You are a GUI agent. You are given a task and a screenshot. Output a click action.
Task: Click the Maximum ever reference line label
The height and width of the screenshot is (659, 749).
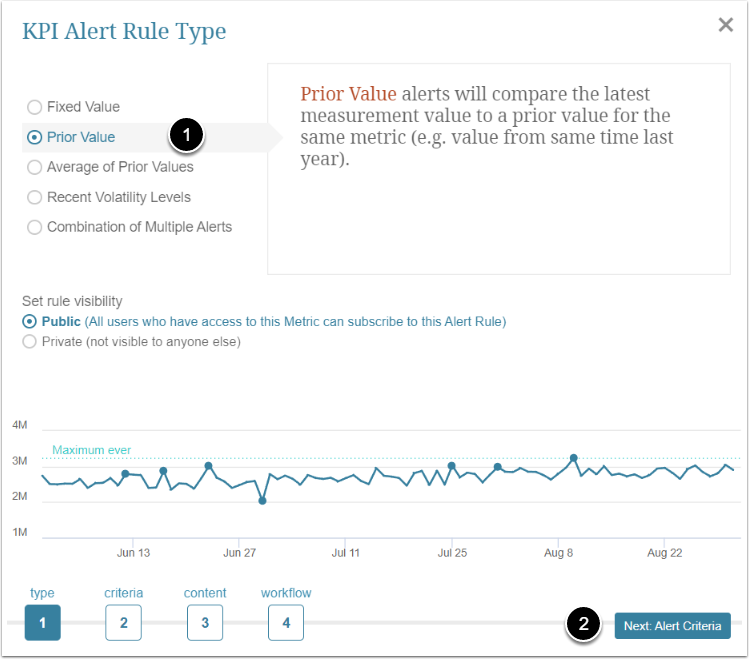(92, 450)
